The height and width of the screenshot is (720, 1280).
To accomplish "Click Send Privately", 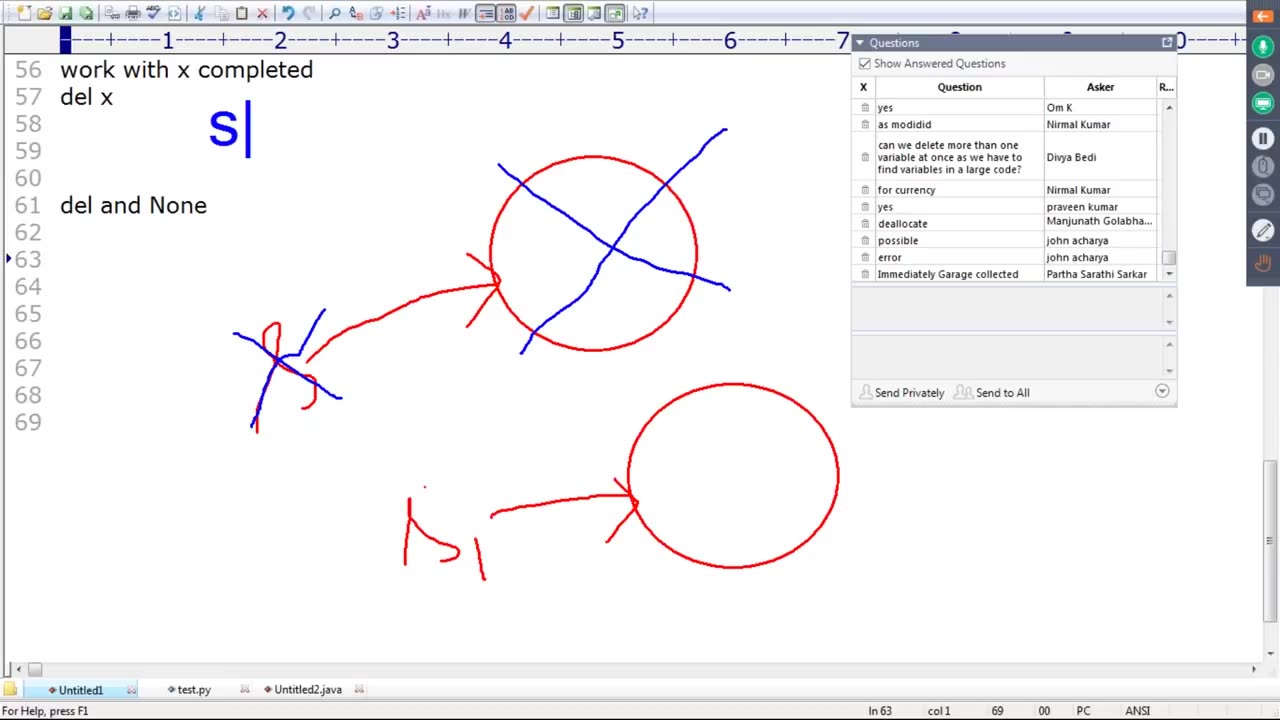I will (x=901, y=393).
